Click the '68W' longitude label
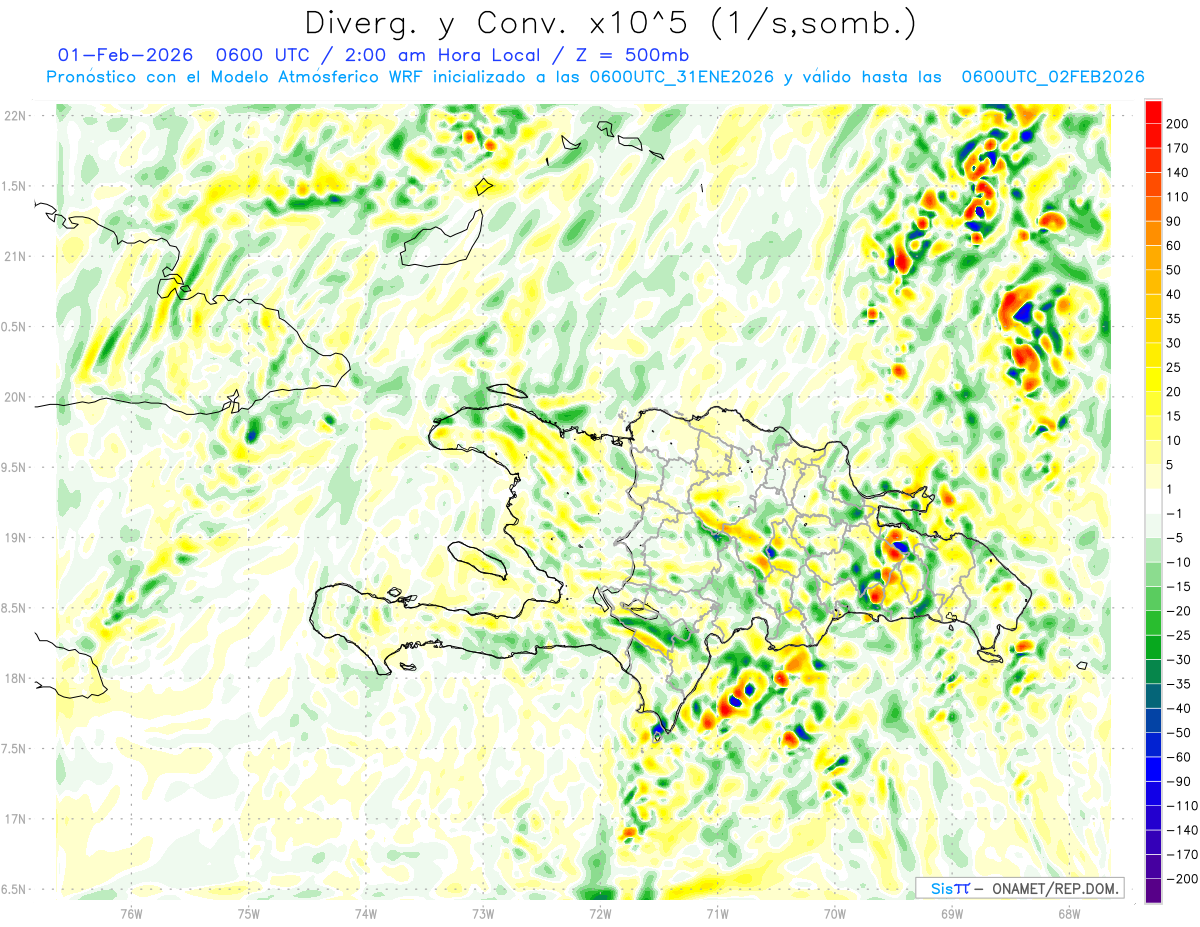Viewport: 1200px width, 927px height. point(1069,913)
